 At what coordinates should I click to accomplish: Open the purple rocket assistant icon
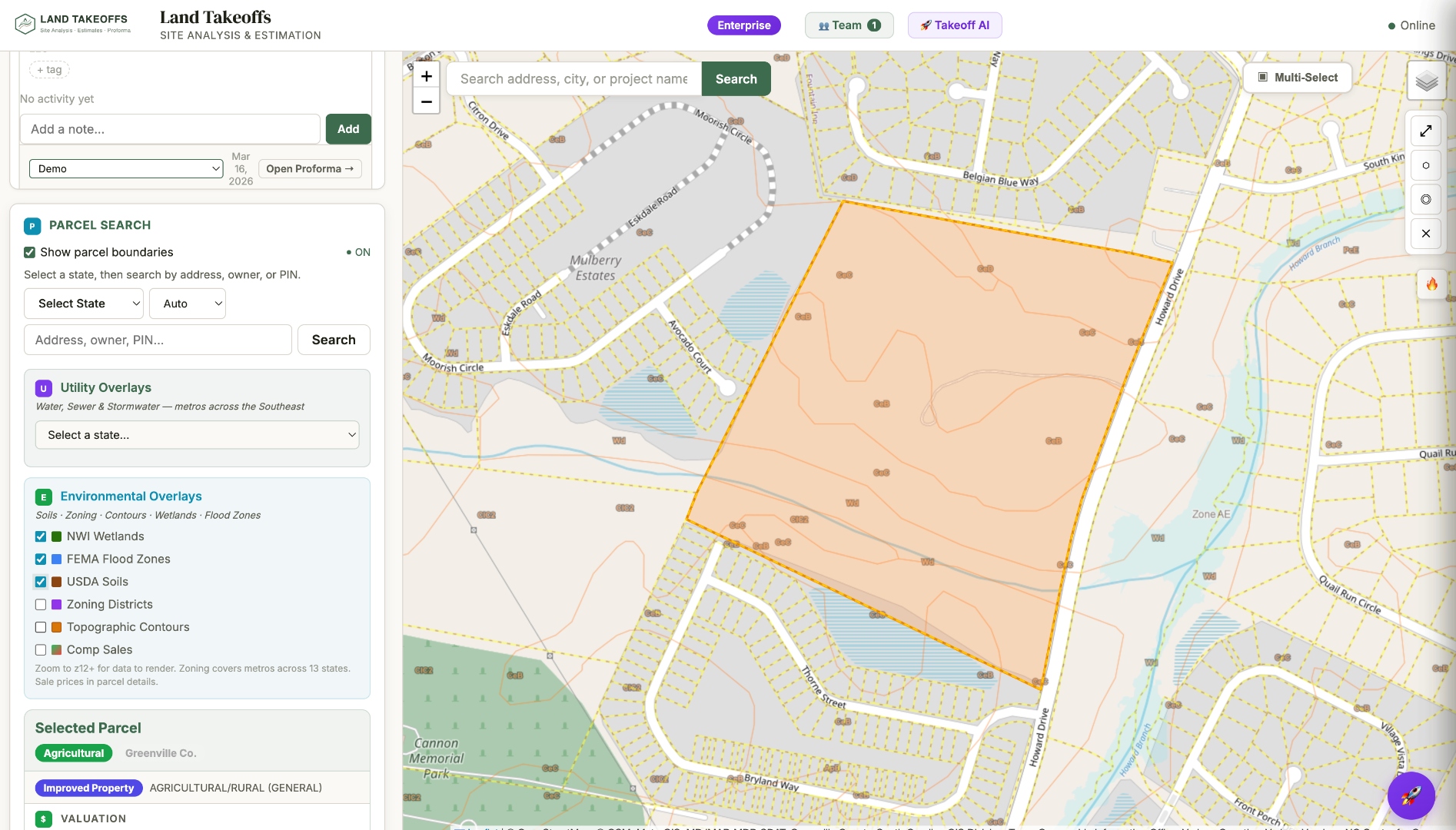[x=1411, y=796]
